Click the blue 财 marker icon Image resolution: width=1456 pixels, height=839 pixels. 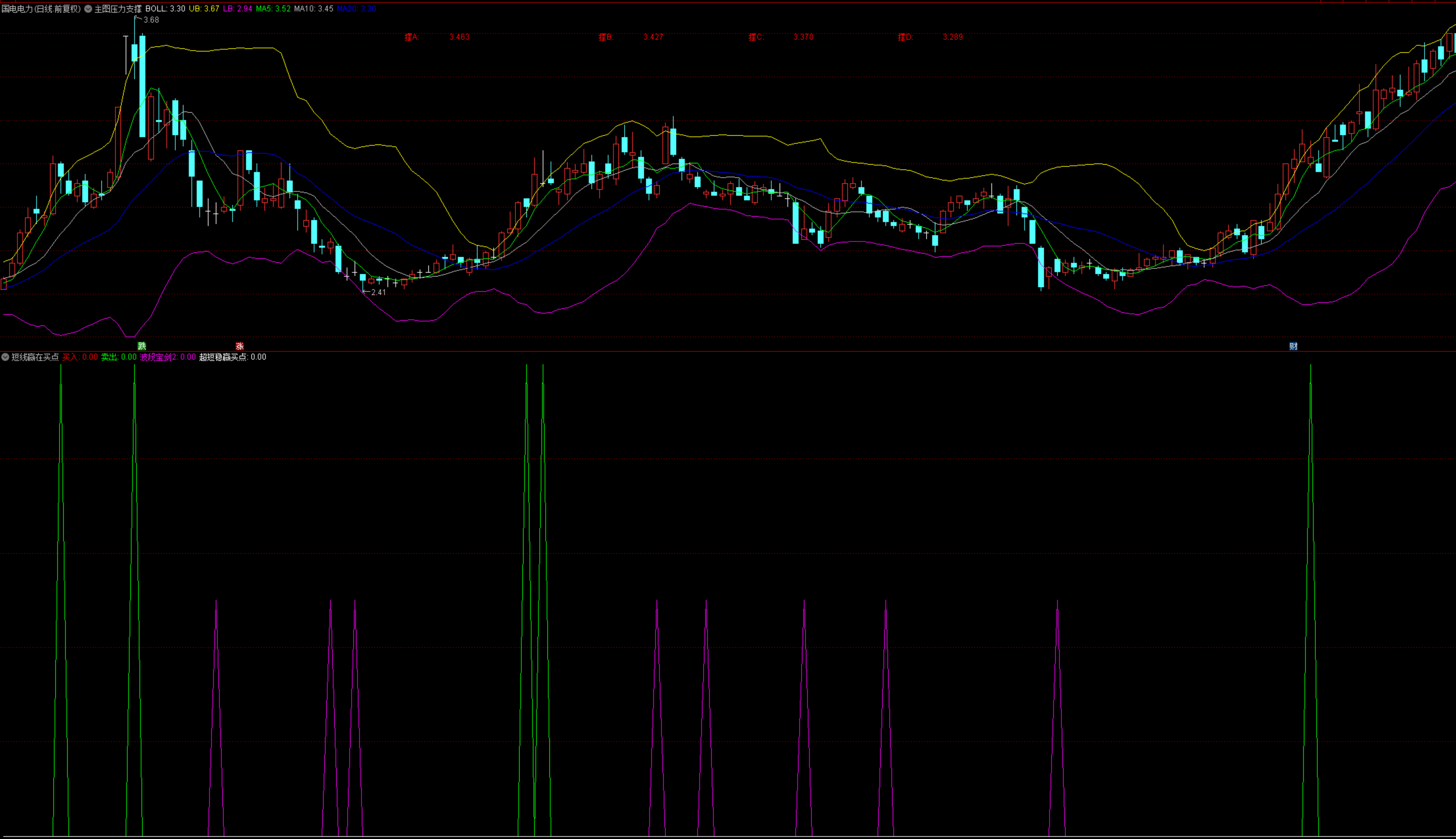1294,346
